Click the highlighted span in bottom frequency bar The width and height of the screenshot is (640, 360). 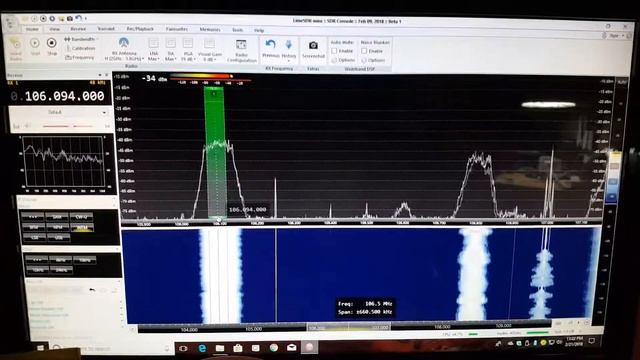pos(349,327)
